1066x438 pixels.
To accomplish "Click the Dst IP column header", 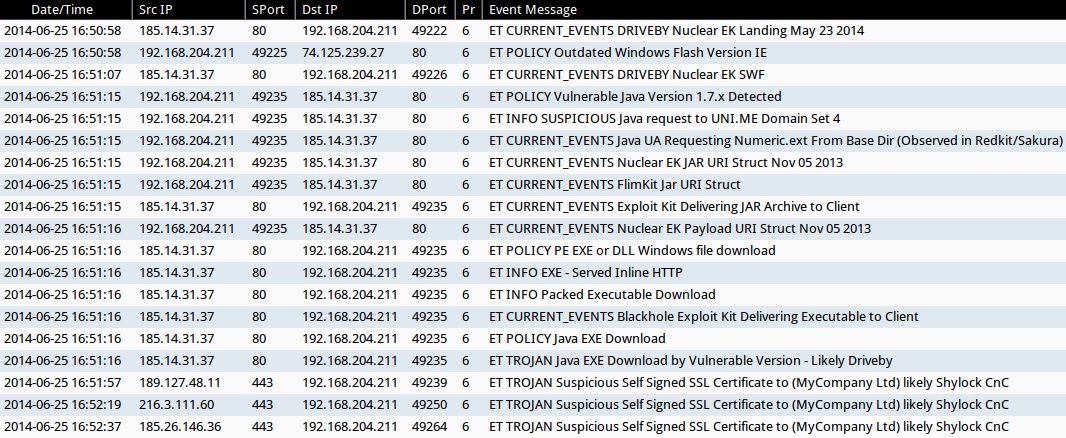I will 320,9.
